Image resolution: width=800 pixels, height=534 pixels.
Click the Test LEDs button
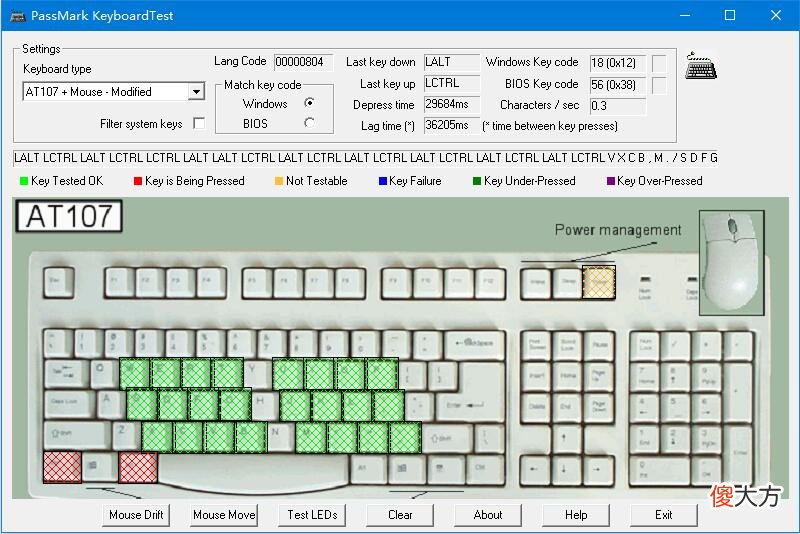(x=312, y=515)
